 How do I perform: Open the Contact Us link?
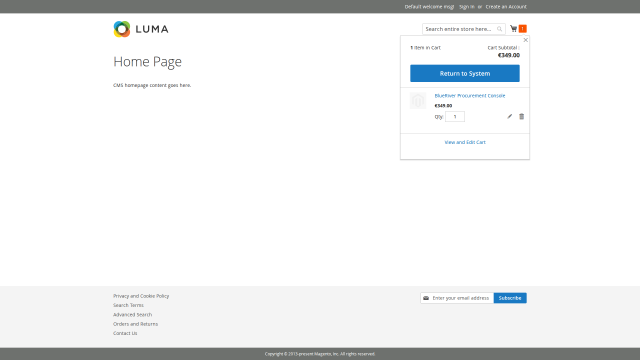tap(125, 333)
